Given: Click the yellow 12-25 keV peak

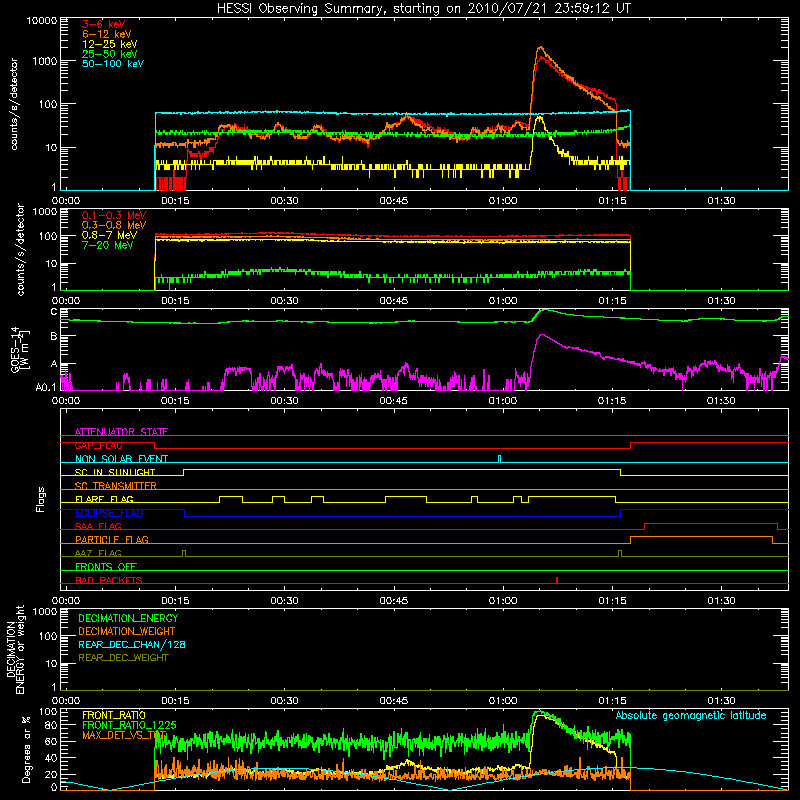Looking at the screenshot, I should coord(539,118).
